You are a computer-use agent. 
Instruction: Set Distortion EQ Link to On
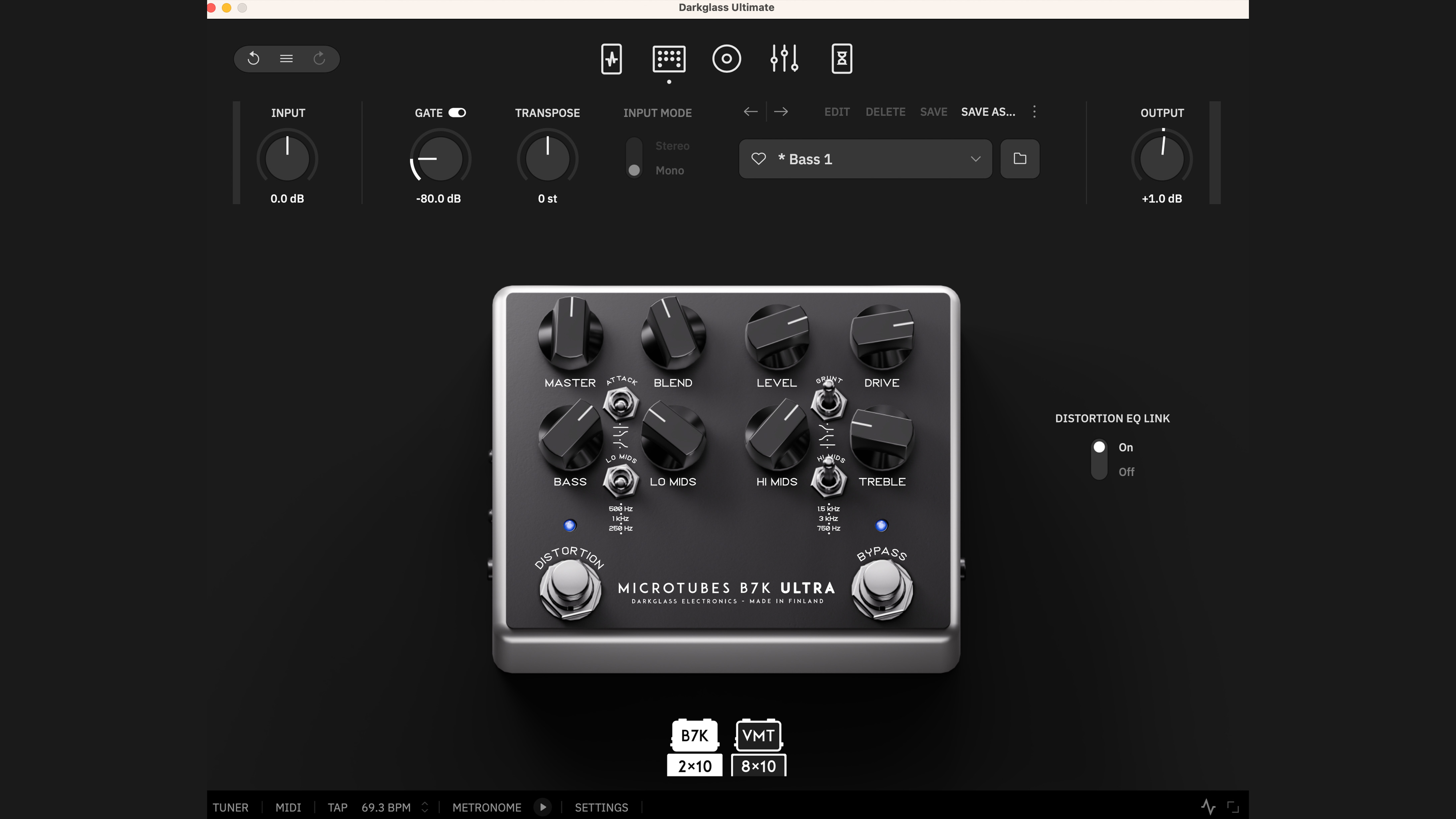click(1125, 447)
